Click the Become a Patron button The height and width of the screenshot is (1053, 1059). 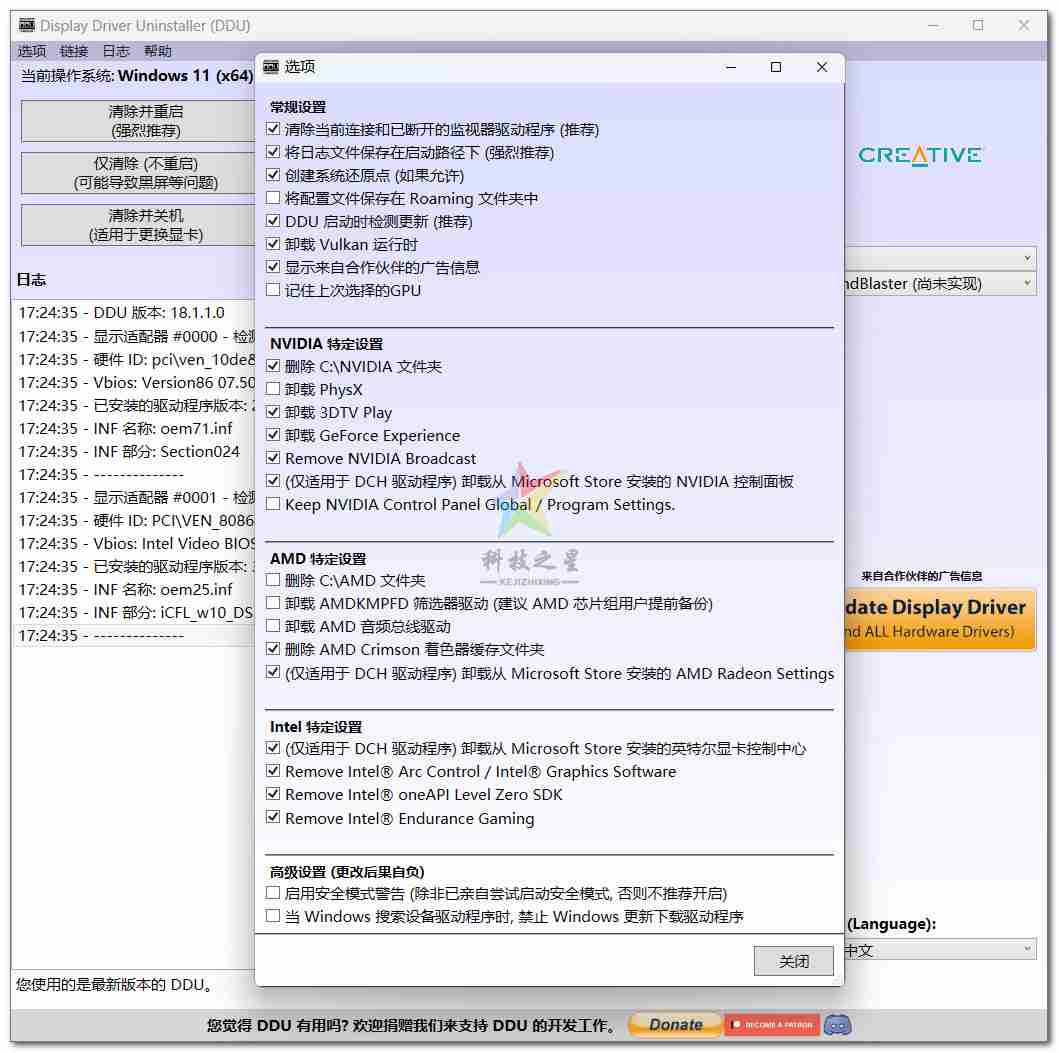click(772, 1025)
